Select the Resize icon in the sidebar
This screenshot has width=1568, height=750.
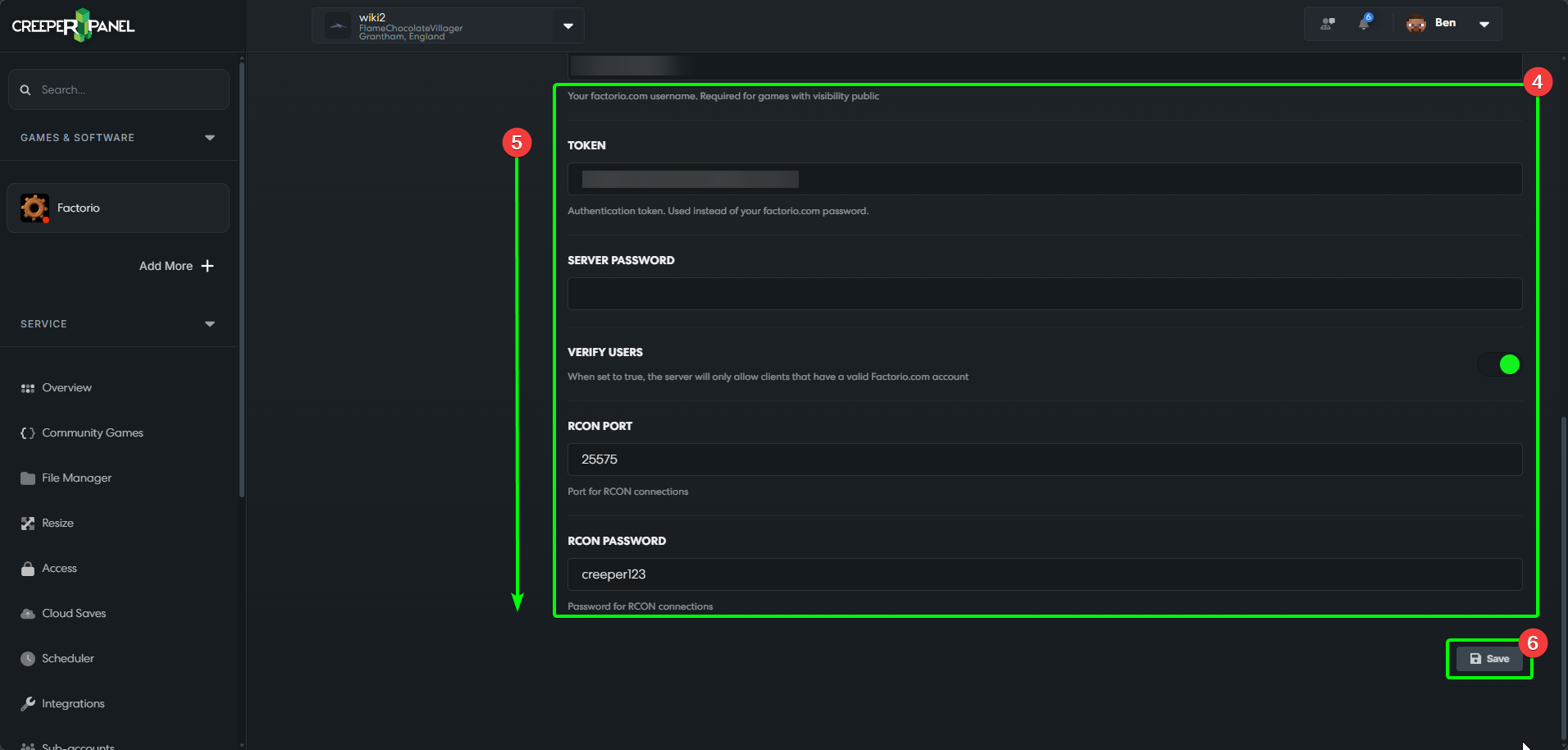coord(27,523)
